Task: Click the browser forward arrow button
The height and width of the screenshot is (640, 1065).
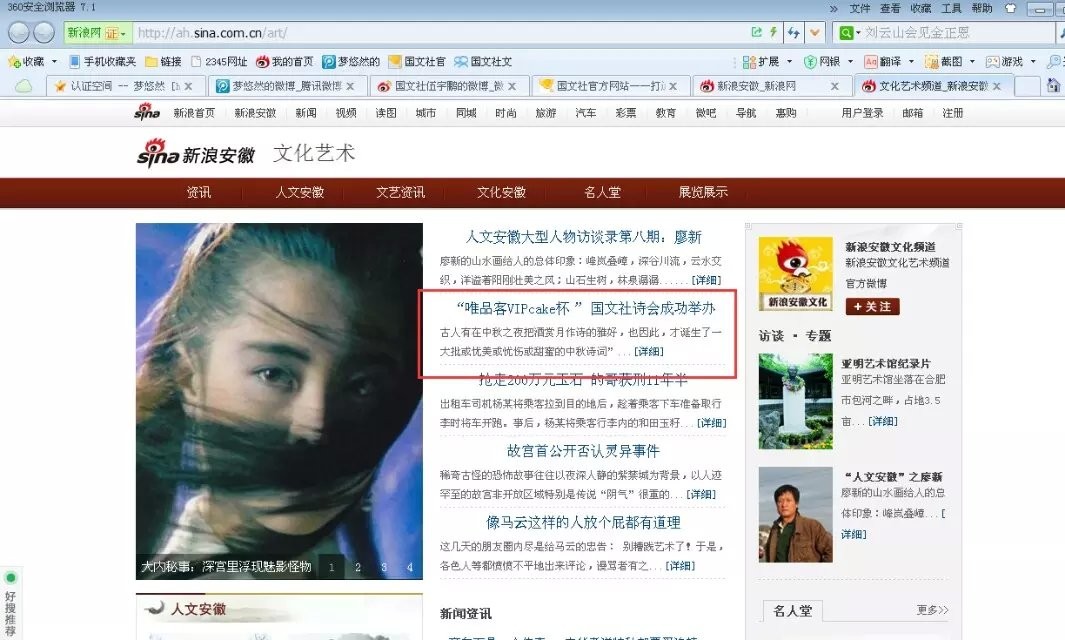Action: tap(43, 32)
